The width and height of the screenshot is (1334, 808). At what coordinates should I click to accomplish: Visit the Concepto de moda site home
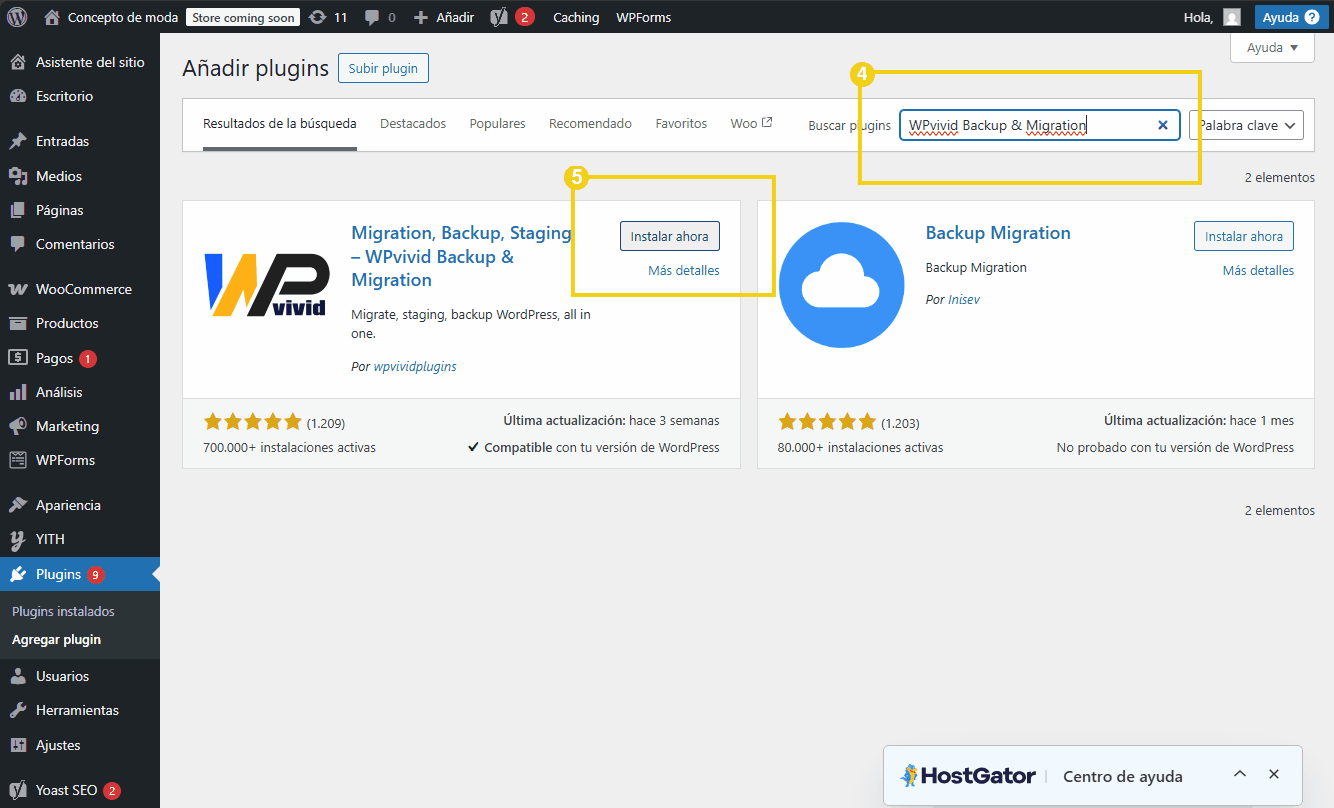coord(112,17)
